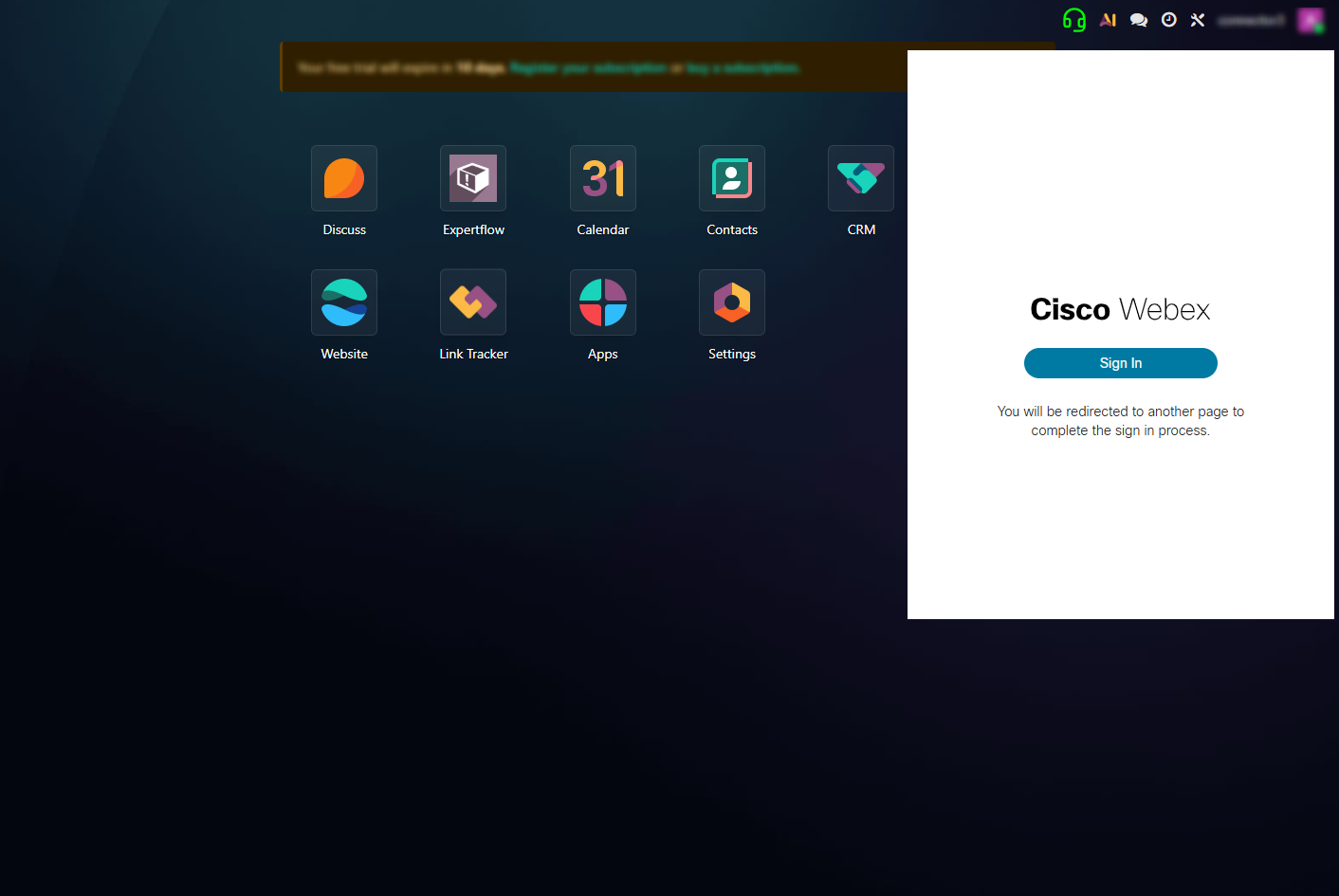Open the Apps module
This screenshot has width=1339, height=896.
tap(603, 302)
